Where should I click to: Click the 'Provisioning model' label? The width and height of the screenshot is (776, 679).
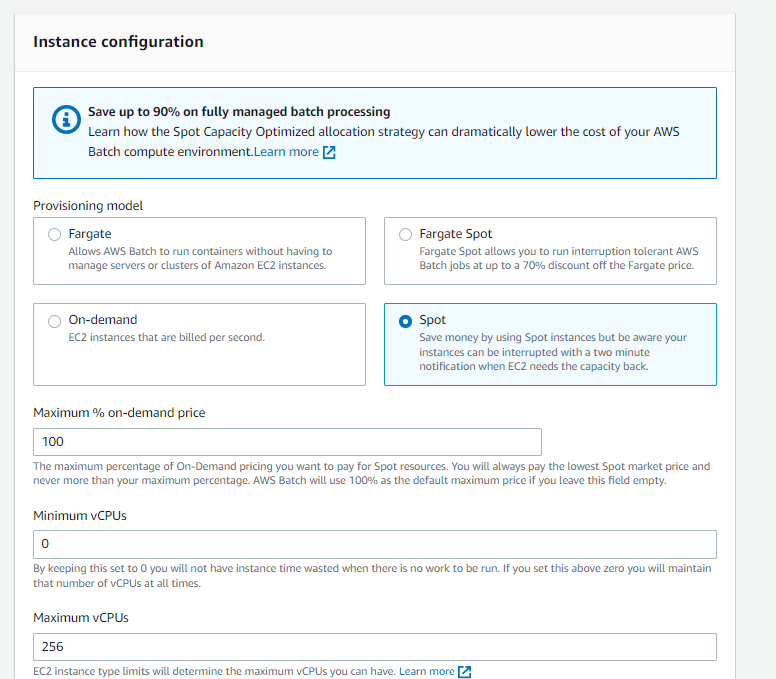pos(88,206)
